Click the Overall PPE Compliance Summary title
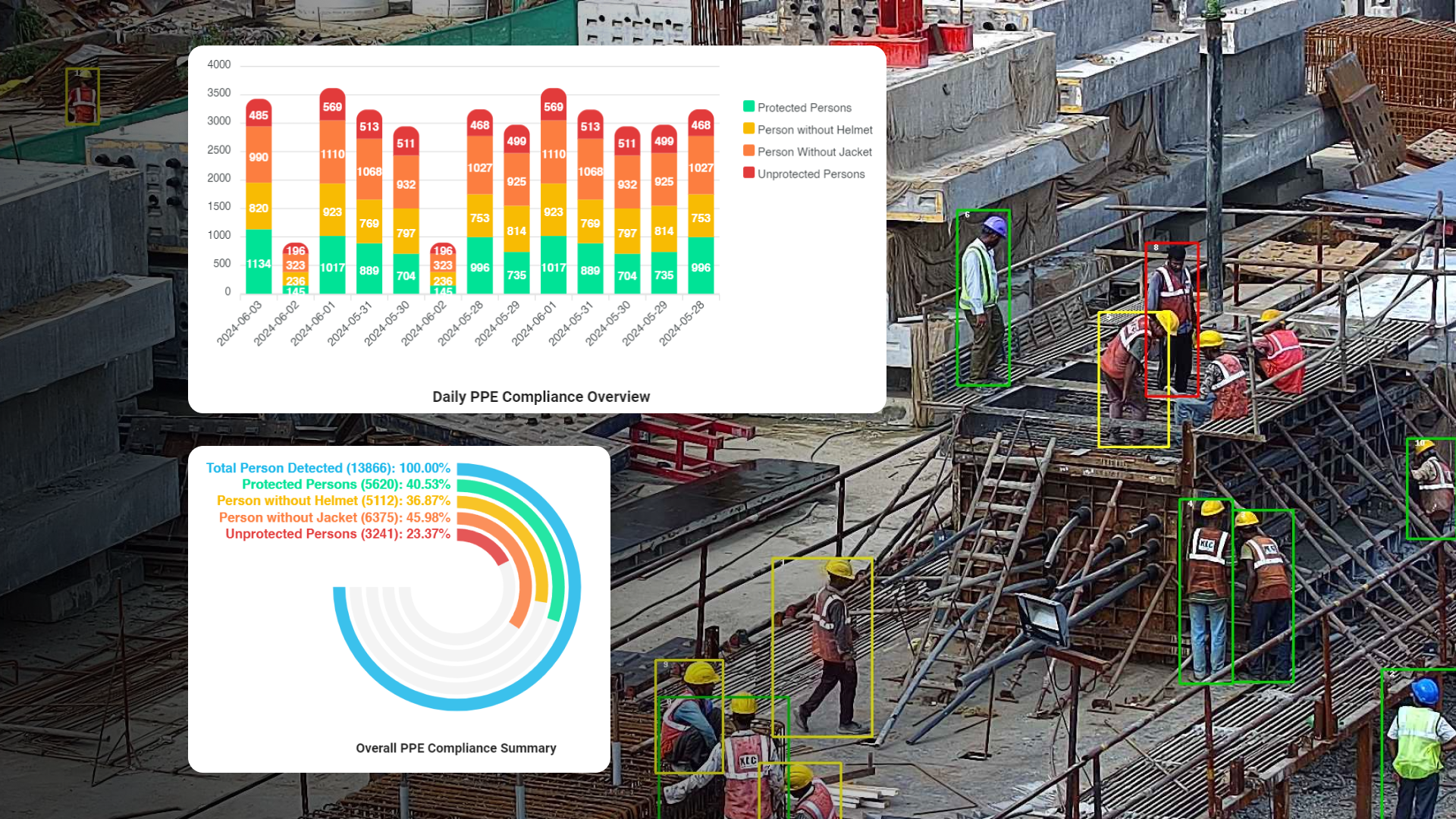The width and height of the screenshot is (1456, 819). [456, 748]
